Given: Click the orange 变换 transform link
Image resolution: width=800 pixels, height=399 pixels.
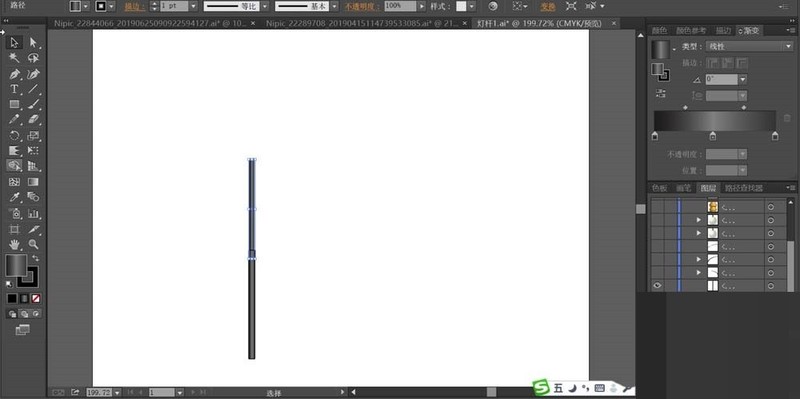Looking at the screenshot, I should pos(547,6).
